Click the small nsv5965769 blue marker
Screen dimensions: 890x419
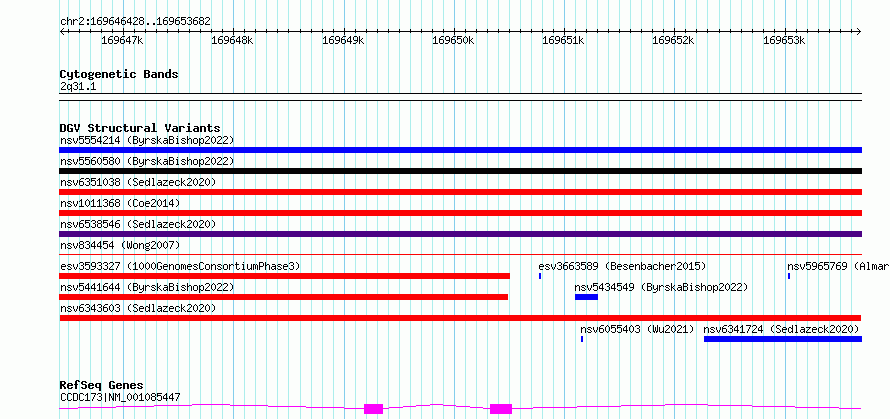[x=788, y=276]
